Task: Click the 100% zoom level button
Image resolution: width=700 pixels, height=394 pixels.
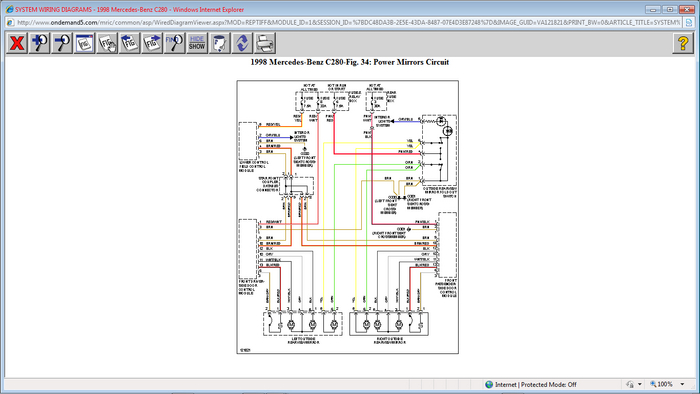Action: pos(661,384)
